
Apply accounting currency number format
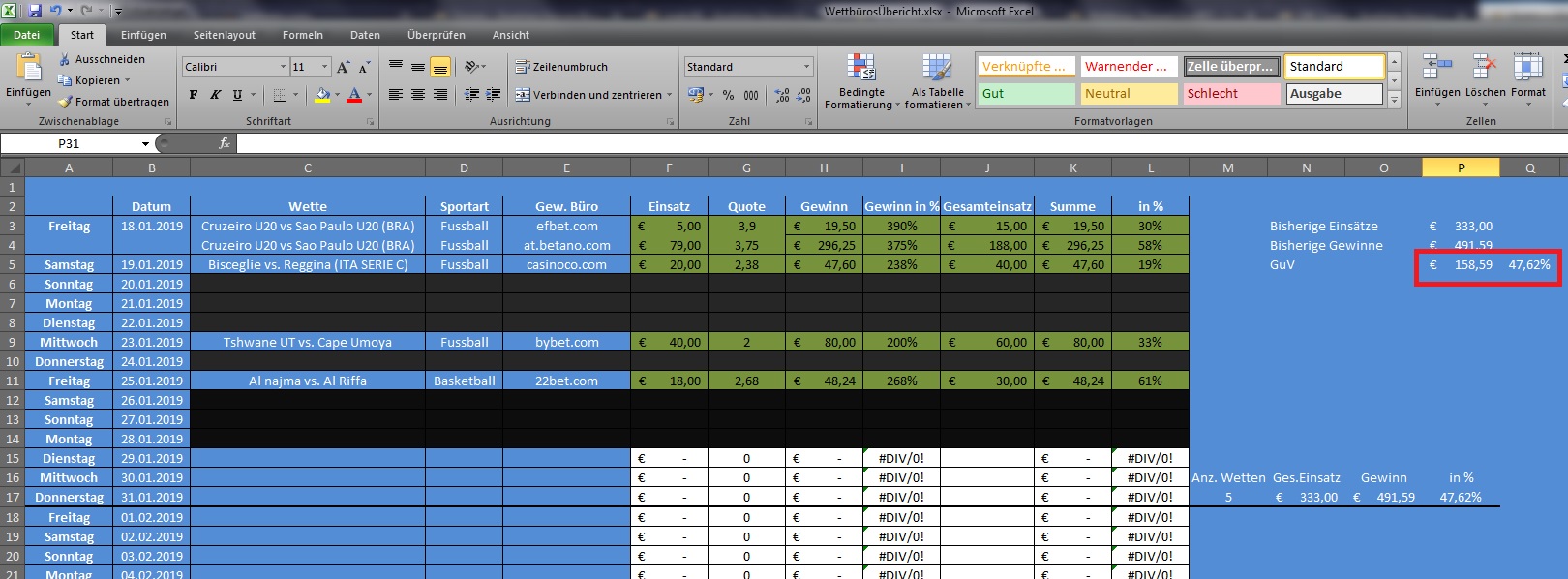click(695, 95)
